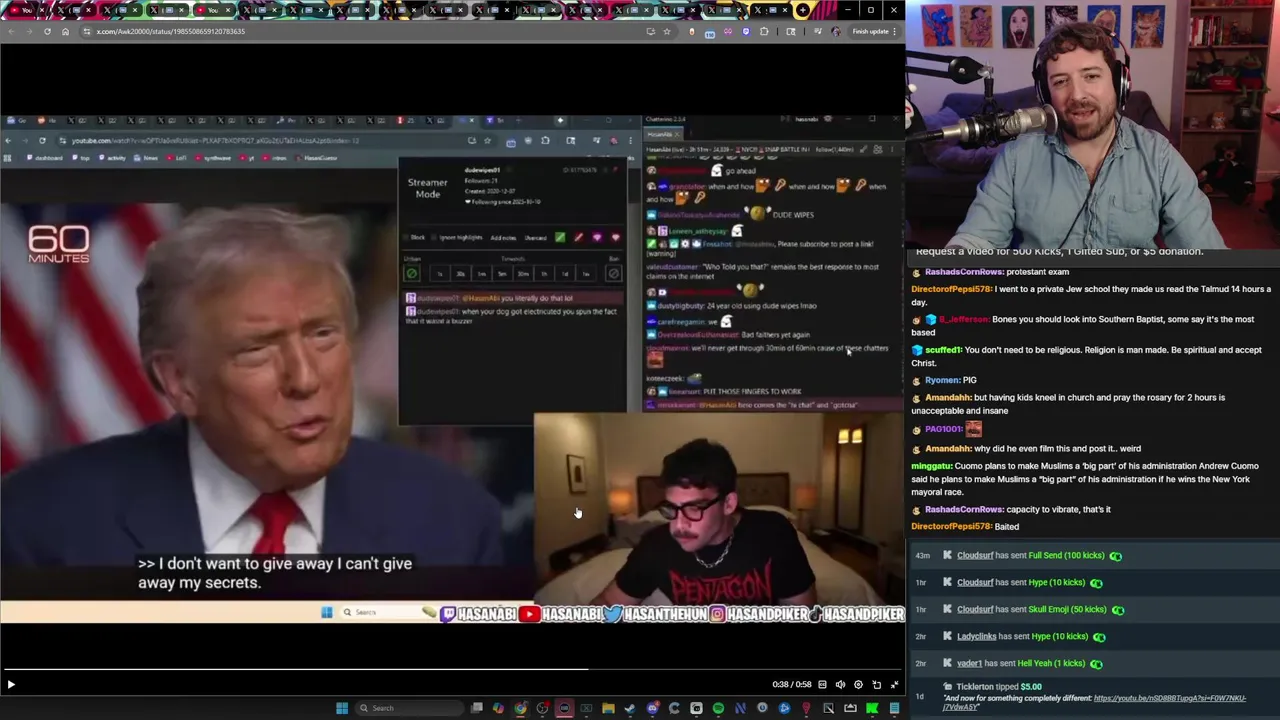Seek using the video progress bar
The image size is (1280, 720).
tap(452, 669)
